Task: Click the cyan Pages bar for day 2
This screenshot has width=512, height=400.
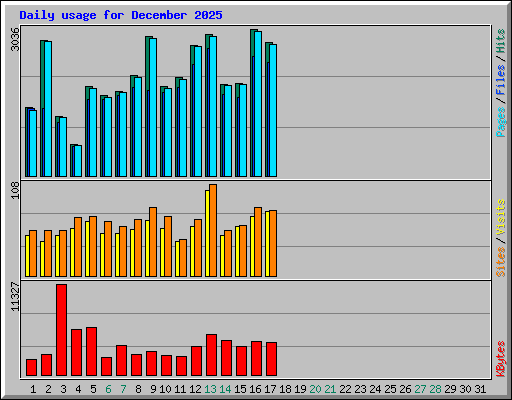Action: click(x=48, y=109)
